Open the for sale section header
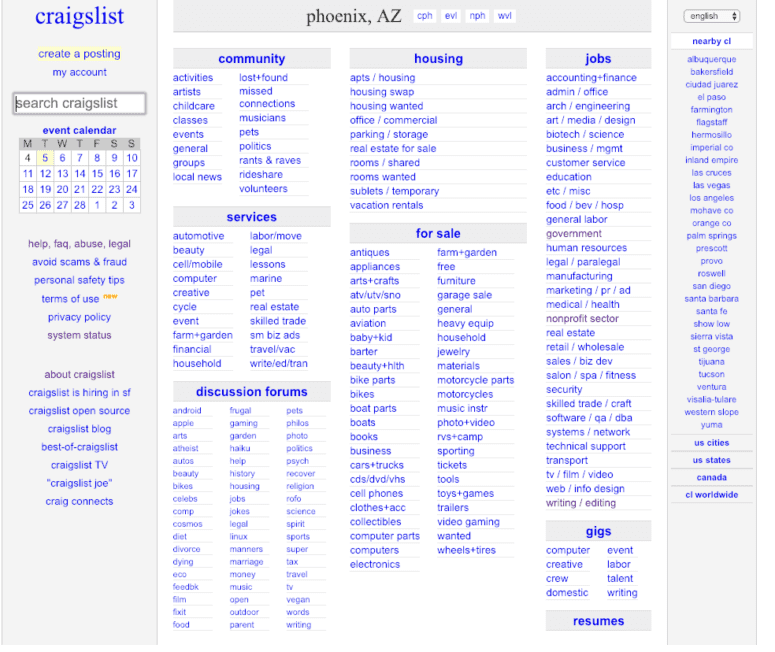 tap(438, 233)
